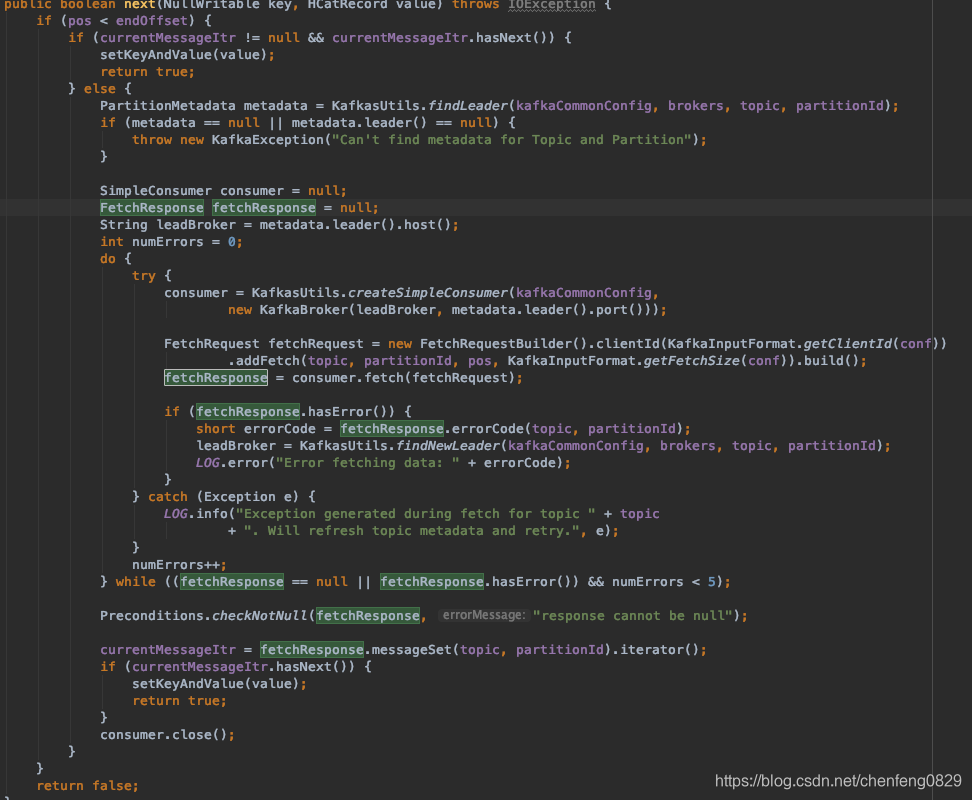
Task: Place cursor on endOffset in if condition
Action: tap(151, 20)
